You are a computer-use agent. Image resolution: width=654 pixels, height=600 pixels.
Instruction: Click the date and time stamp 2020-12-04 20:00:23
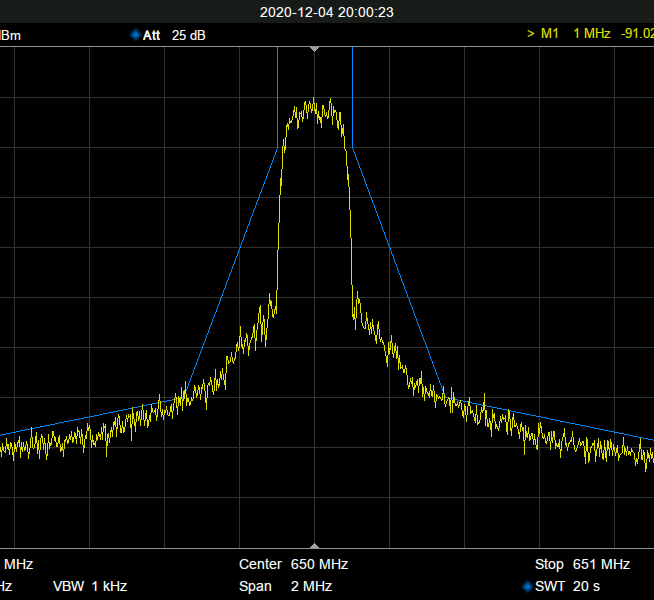327,12
